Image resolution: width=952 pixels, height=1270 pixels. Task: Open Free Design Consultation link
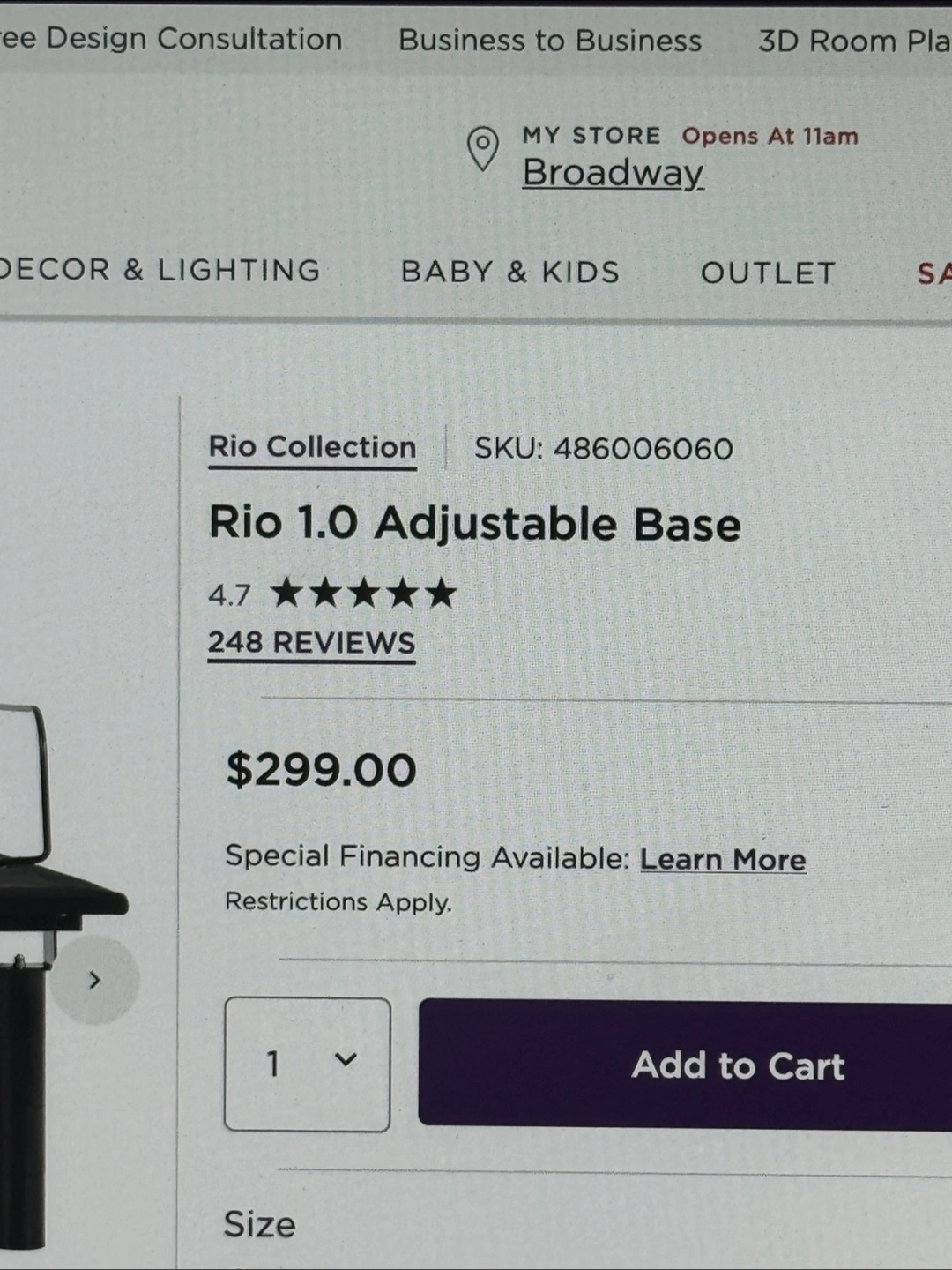click(171, 39)
